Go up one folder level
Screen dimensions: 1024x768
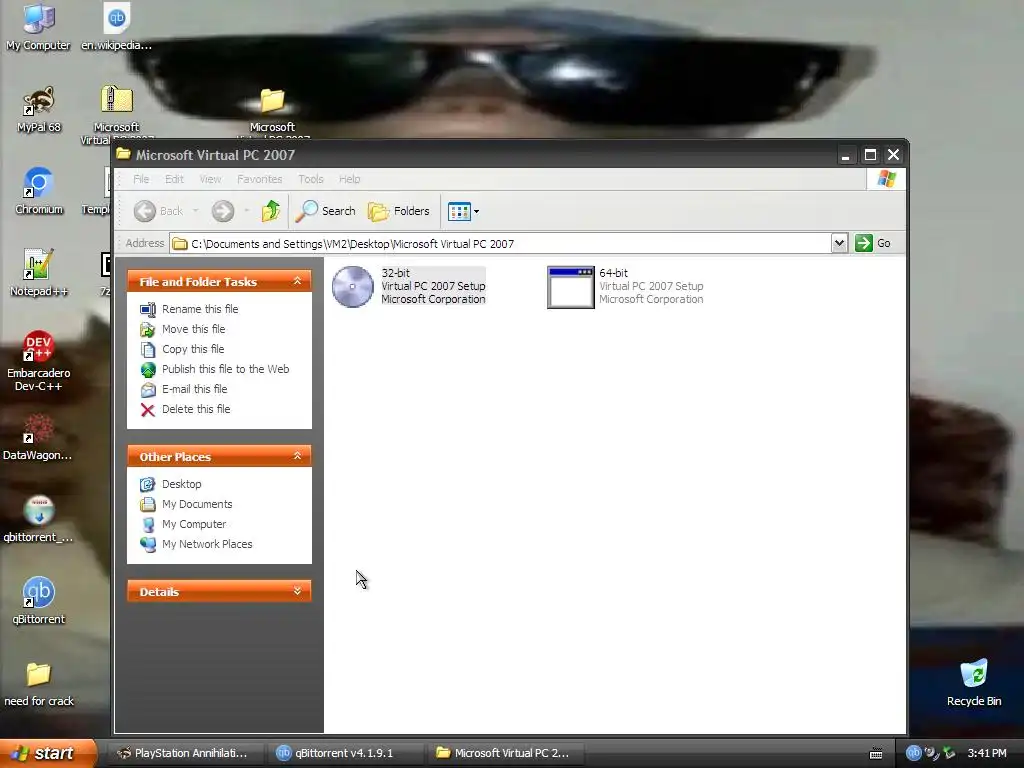(x=270, y=211)
